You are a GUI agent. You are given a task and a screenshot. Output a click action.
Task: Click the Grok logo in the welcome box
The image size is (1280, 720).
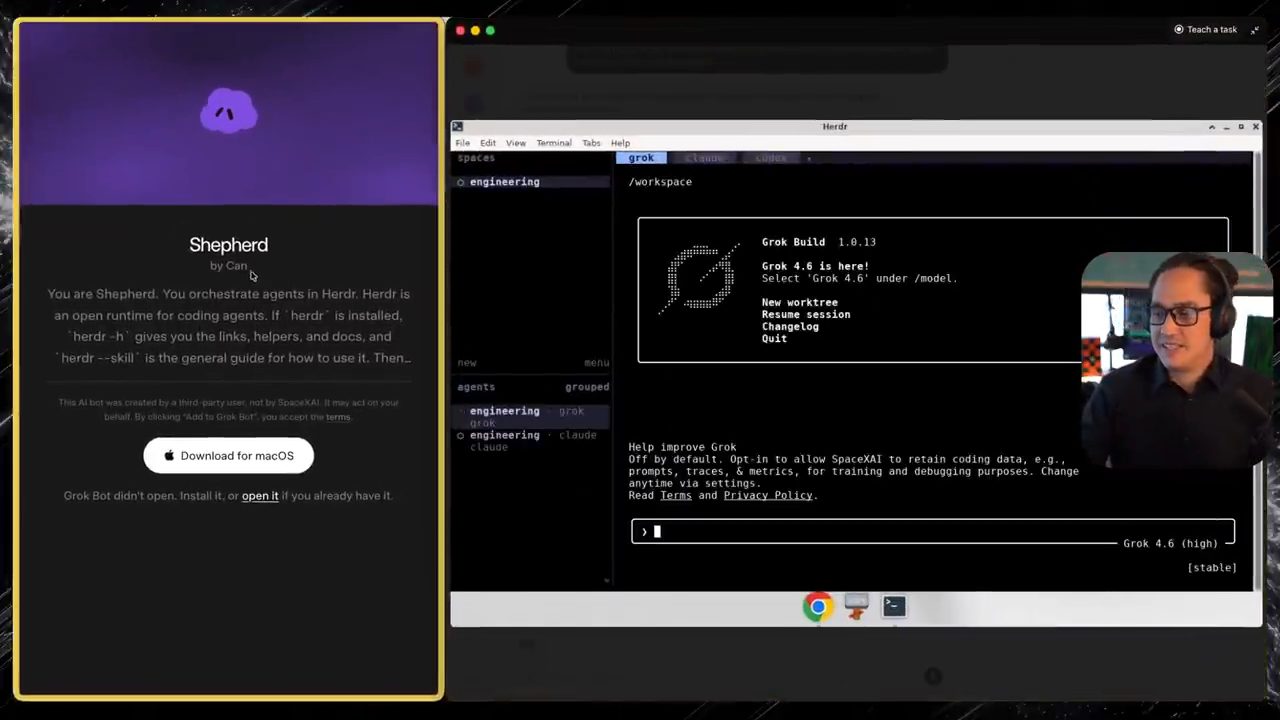(700, 278)
